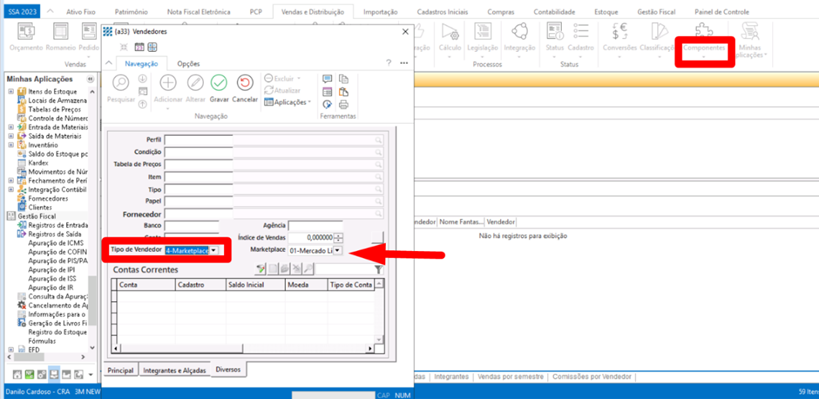Click the Índice de Vendas spinner arrows
Image resolution: width=819 pixels, height=399 pixels.
[x=337, y=238]
